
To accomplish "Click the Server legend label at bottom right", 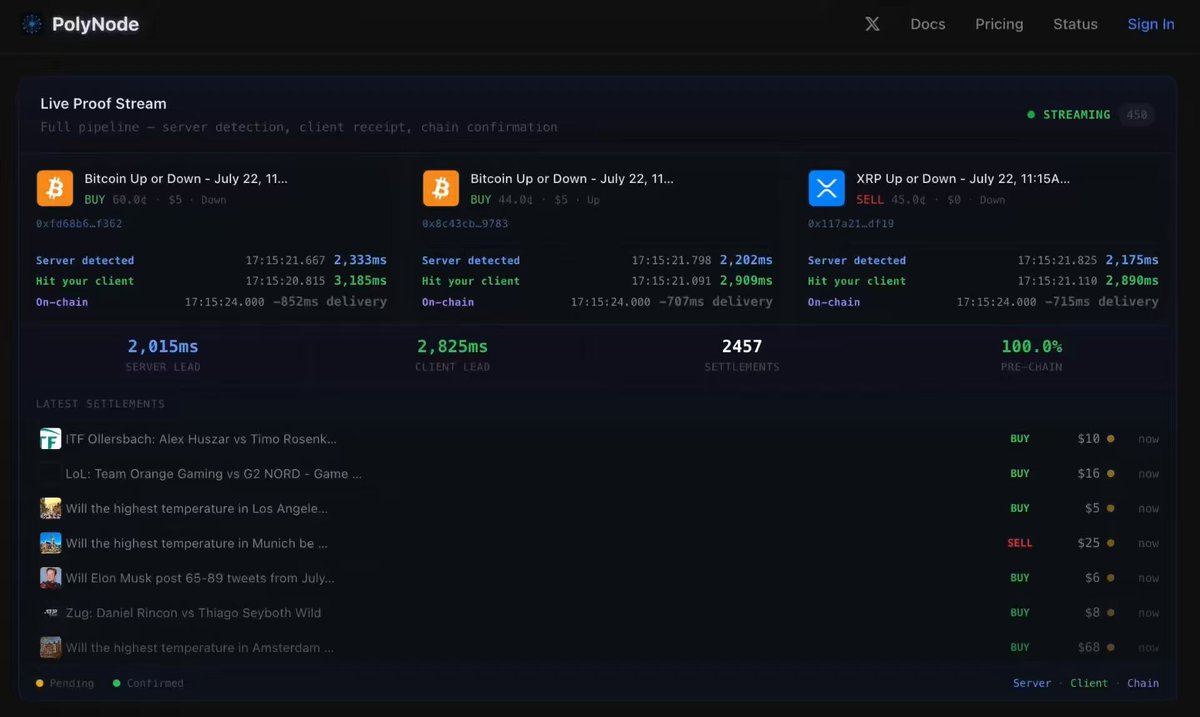I will pos(1032,683).
